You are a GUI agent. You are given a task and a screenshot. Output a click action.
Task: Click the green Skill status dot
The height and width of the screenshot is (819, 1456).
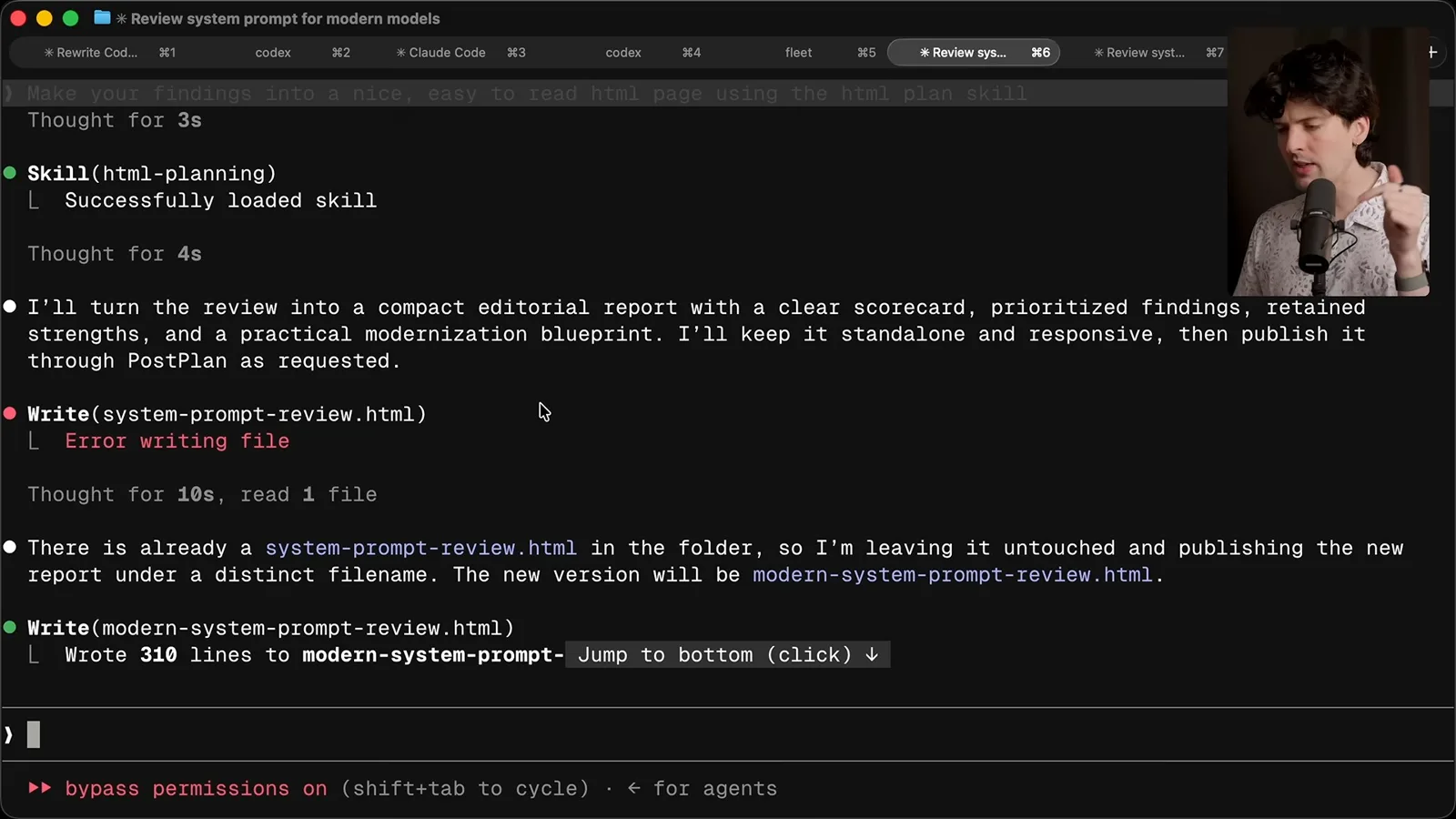[10, 173]
